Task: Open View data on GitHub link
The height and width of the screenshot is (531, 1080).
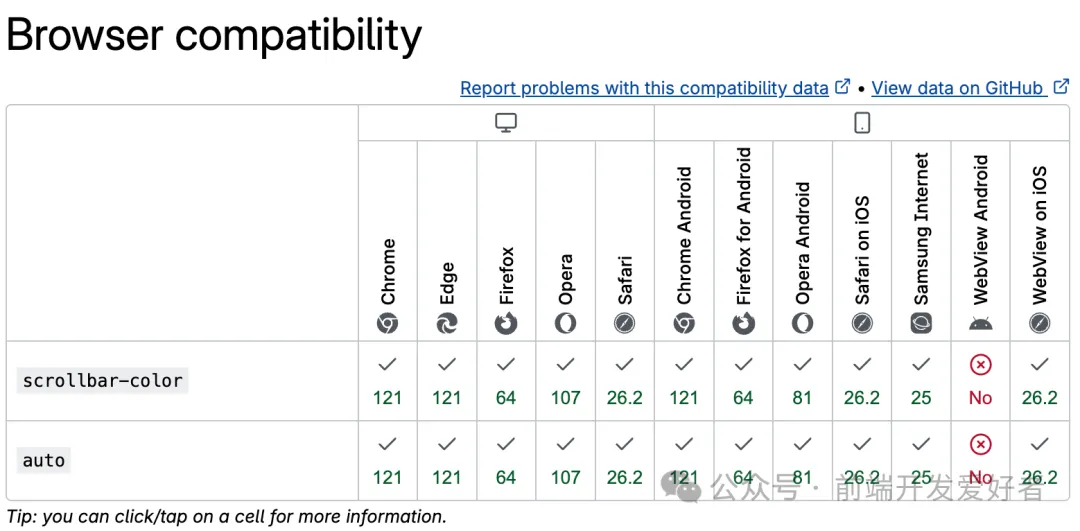Action: (x=957, y=88)
